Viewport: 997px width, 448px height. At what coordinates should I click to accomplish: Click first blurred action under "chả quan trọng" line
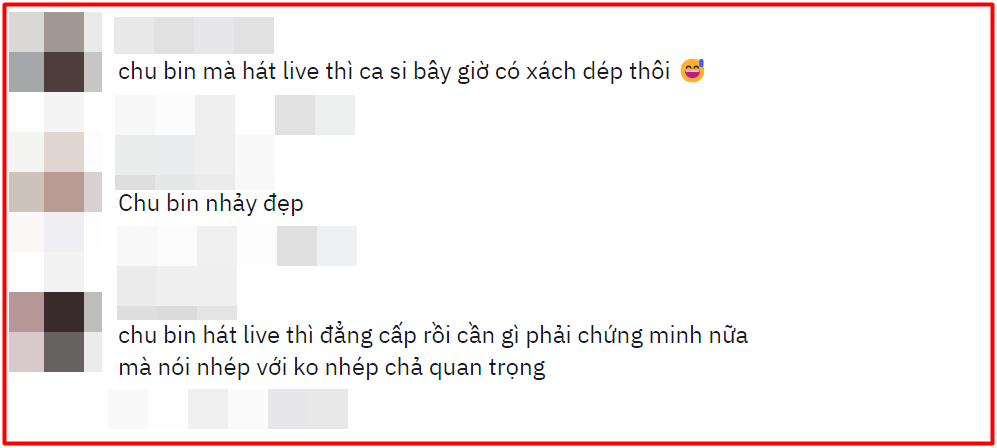click(x=128, y=409)
